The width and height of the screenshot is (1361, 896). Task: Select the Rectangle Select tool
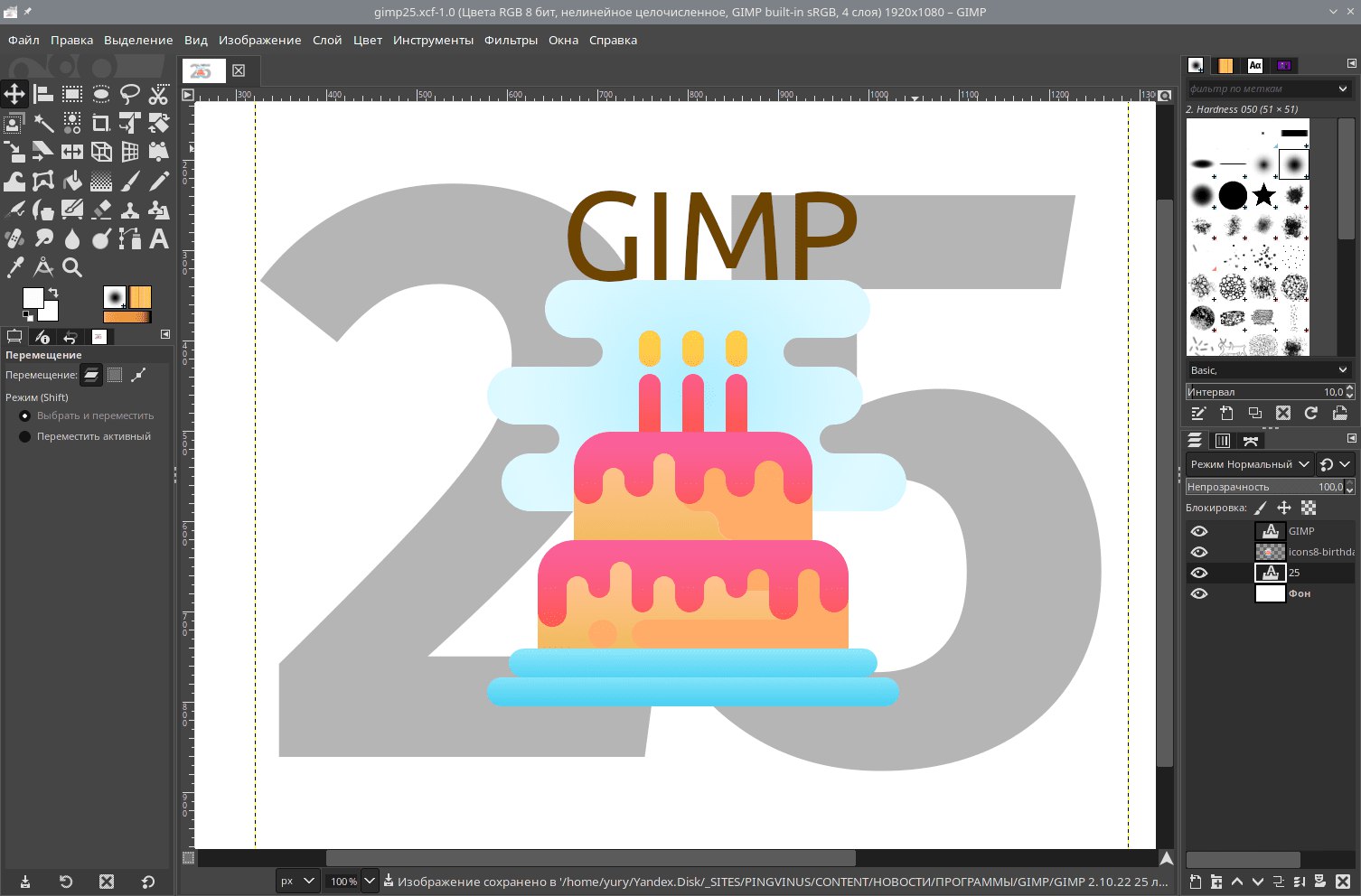point(71,93)
